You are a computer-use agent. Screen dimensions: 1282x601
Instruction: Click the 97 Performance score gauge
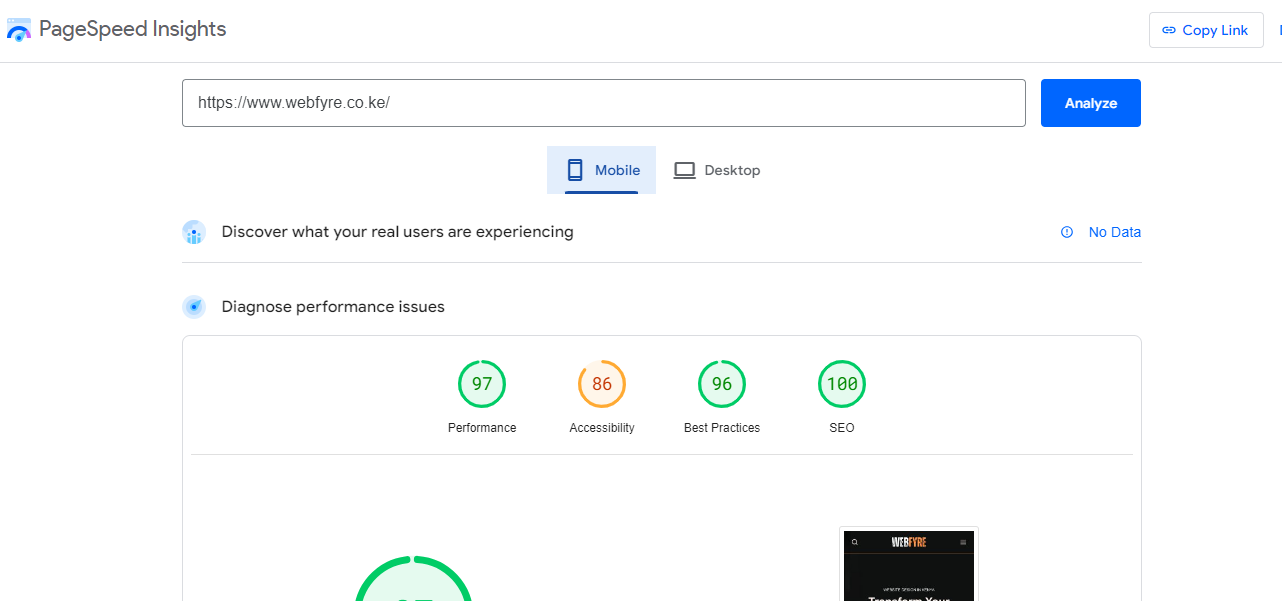pos(482,383)
